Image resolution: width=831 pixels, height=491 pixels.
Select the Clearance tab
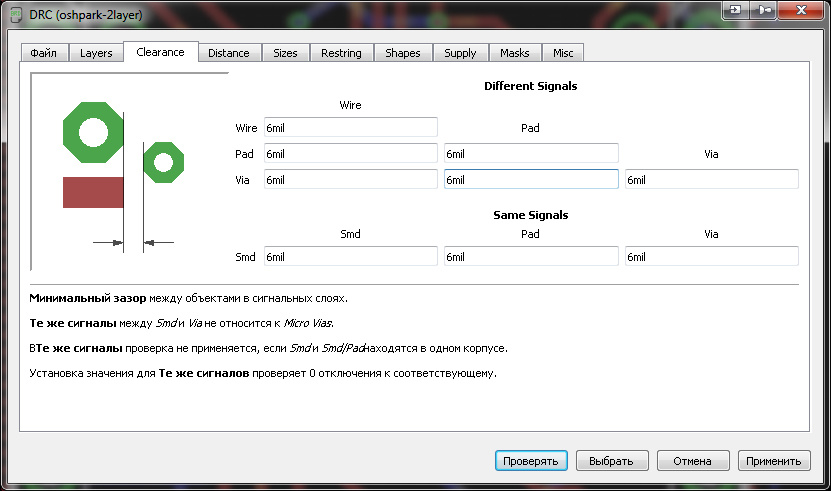point(161,52)
